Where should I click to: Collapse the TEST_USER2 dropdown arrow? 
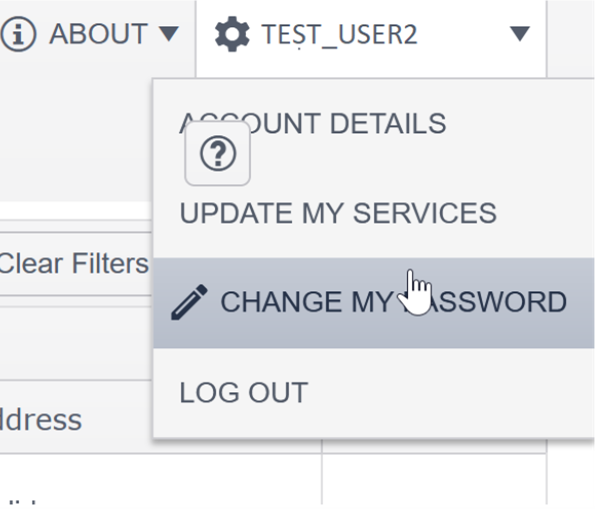[x=520, y=34]
